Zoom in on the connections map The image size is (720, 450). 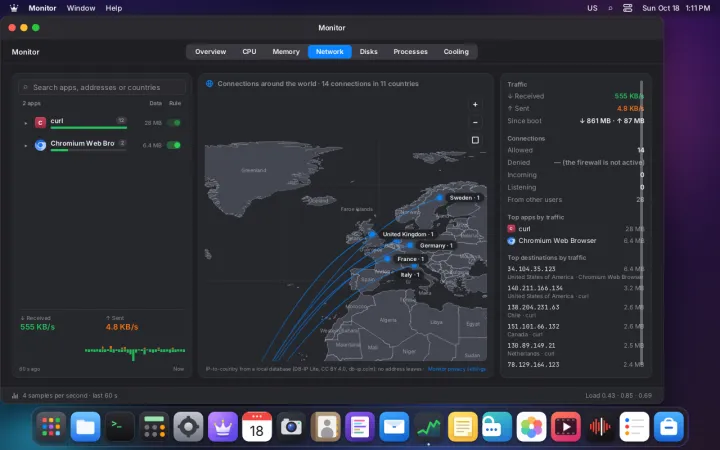click(x=475, y=105)
